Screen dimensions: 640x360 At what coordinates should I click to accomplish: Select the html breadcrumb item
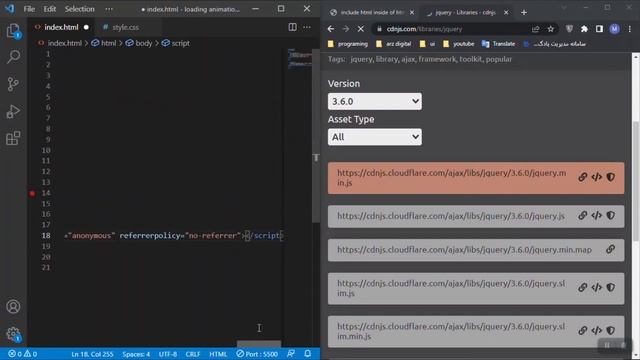coord(104,43)
